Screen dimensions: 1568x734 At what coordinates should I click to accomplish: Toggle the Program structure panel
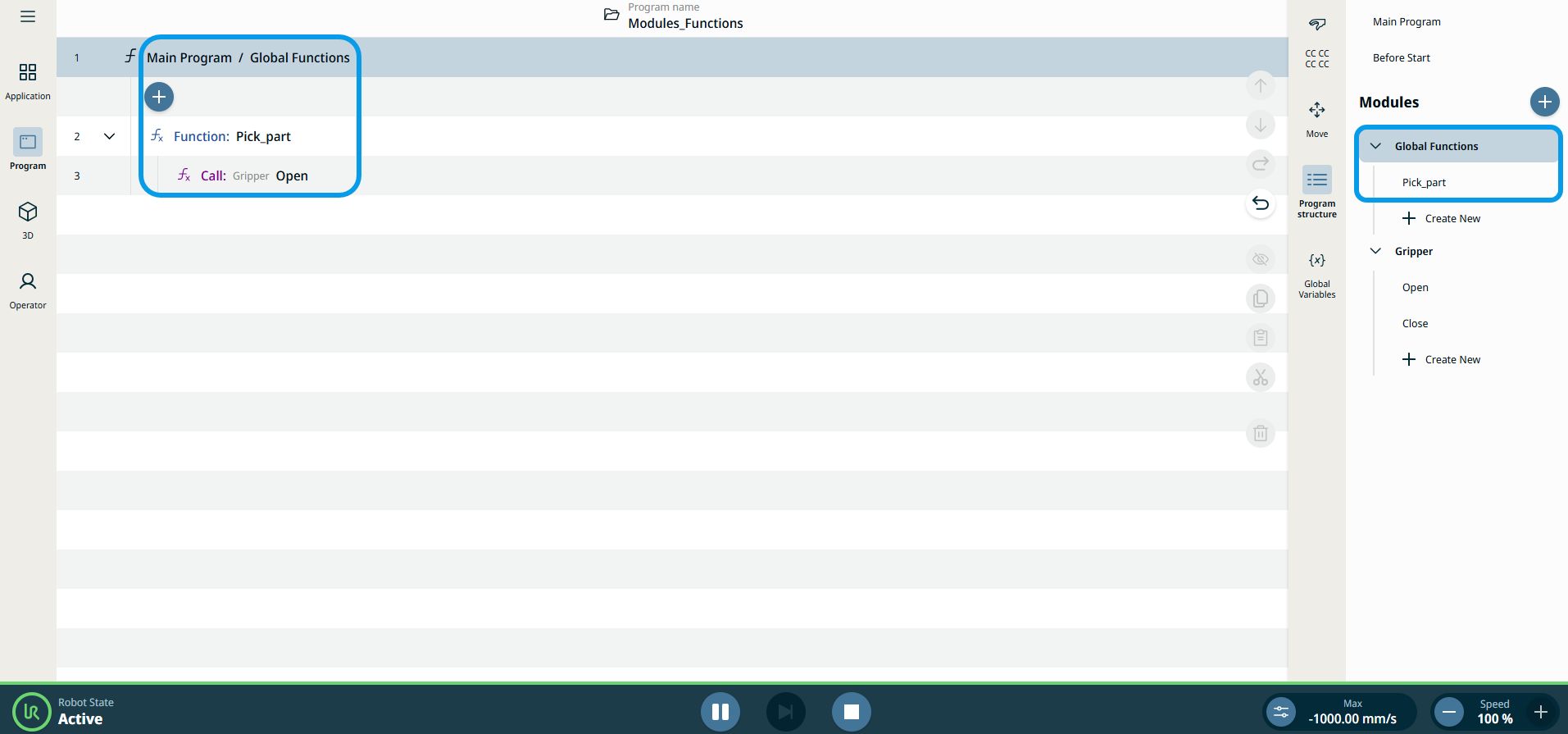1316,190
